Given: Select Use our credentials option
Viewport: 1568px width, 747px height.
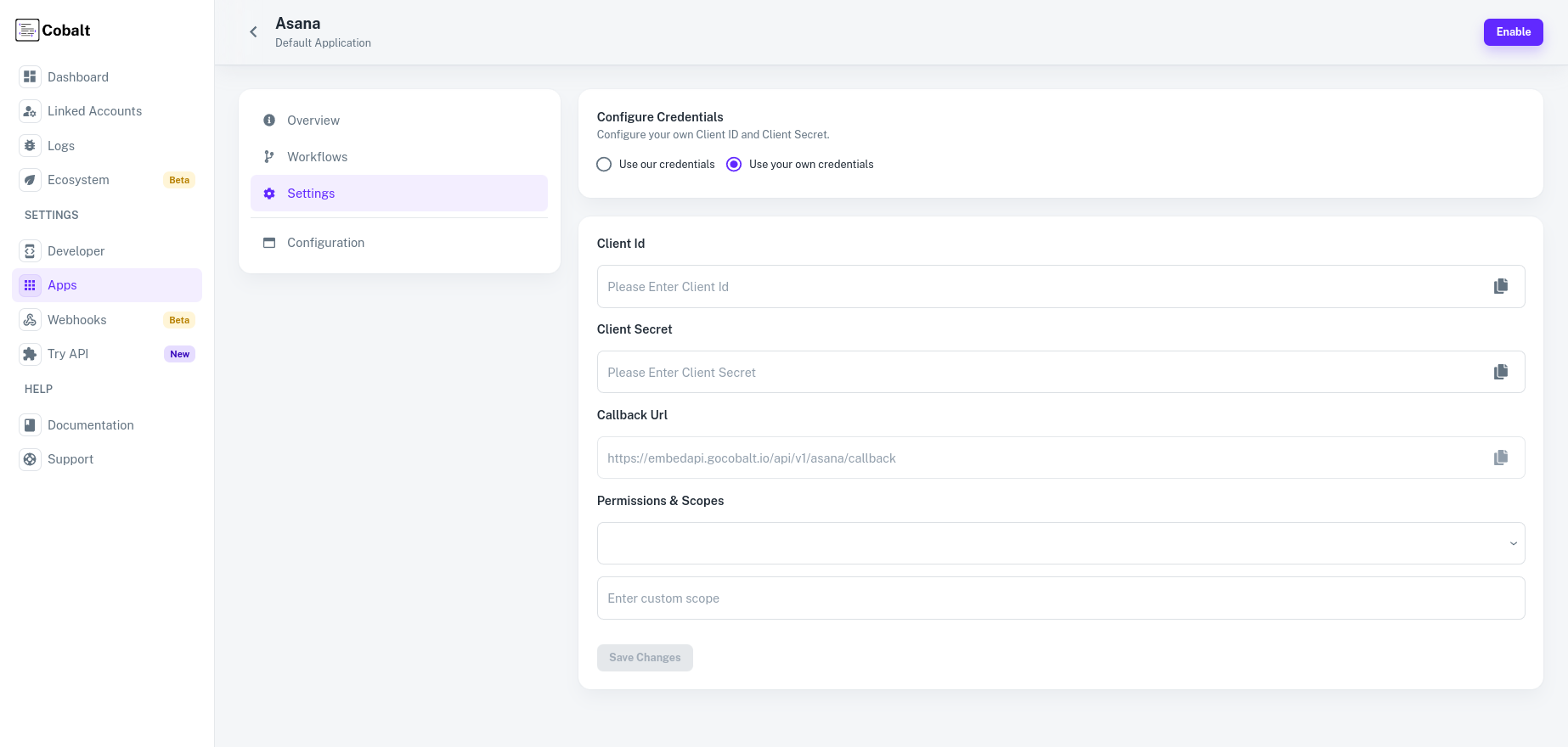Looking at the screenshot, I should point(604,165).
